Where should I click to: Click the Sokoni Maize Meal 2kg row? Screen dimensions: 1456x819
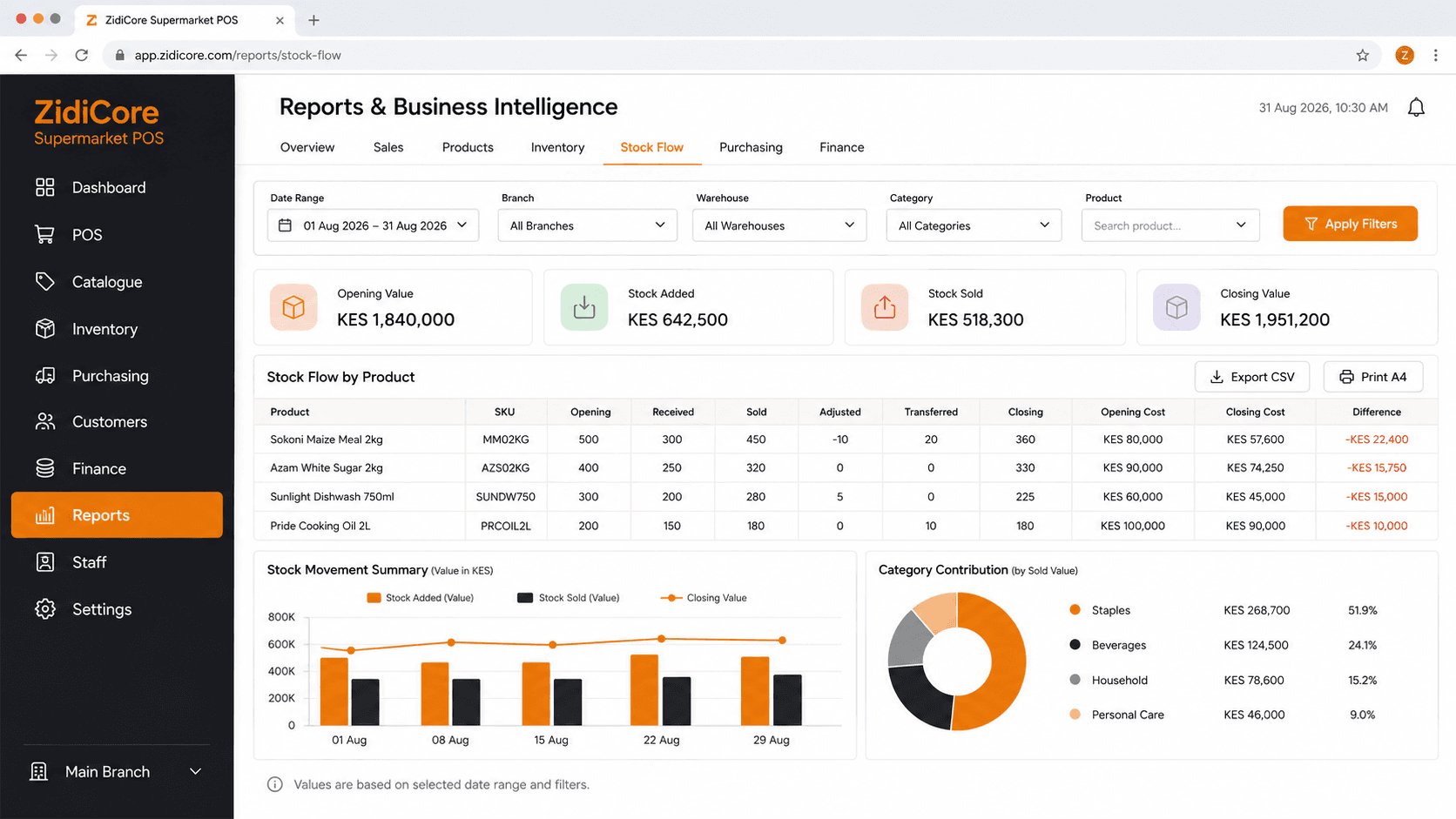846,440
